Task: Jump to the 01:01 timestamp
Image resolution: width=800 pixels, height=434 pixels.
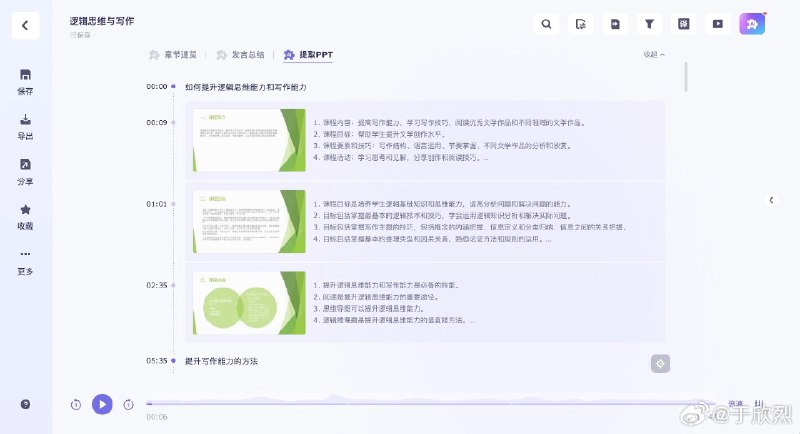Action: tap(157, 204)
